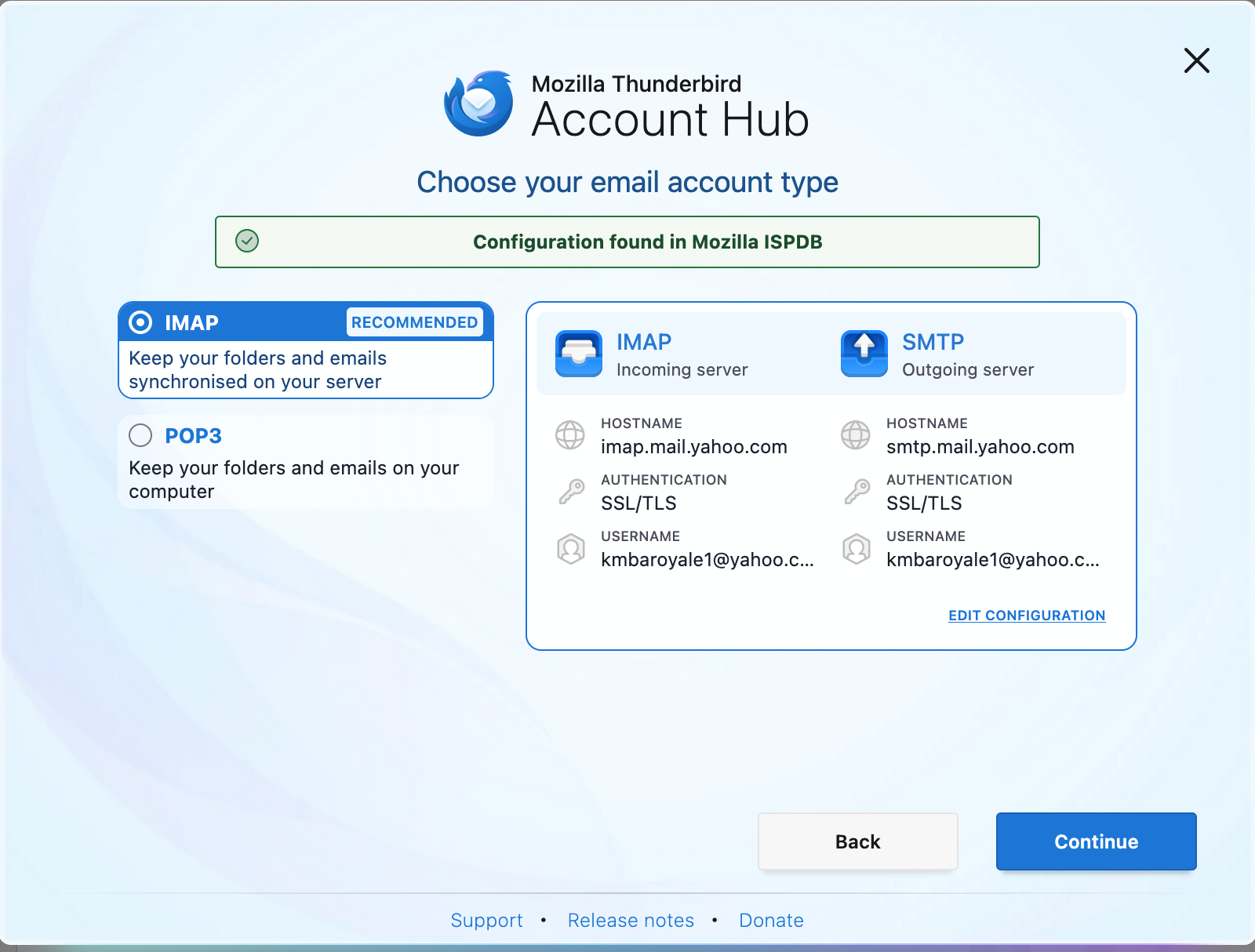Open the Support link
The width and height of the screenshot is (1255, 952).
tap(486, 920)
